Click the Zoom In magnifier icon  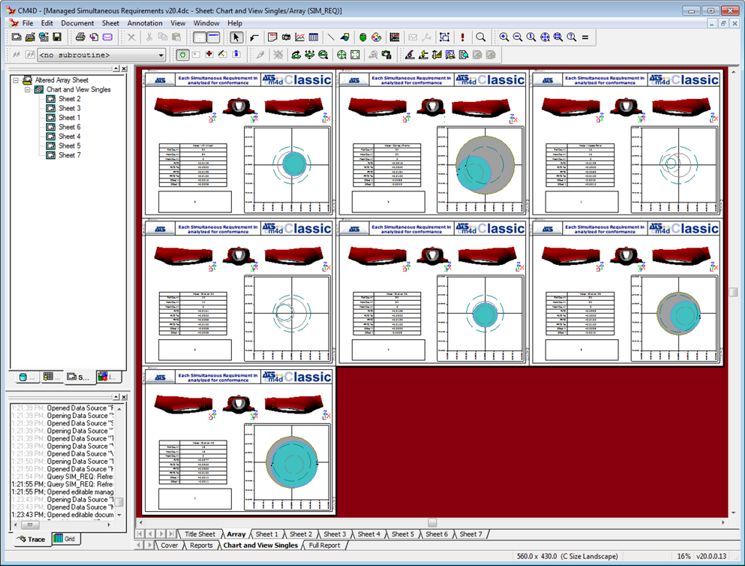click(x=504, y=37)
